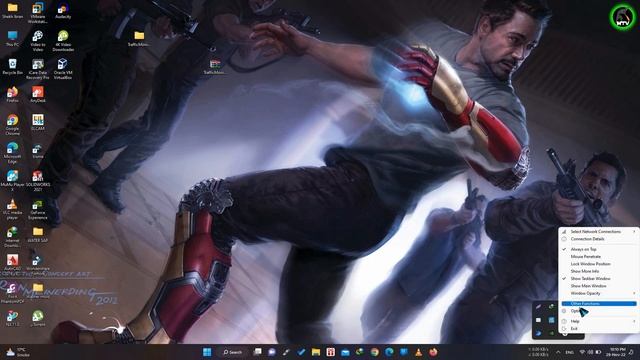Screen dimensions: 640x360
Task: Expand the Help submenu
Action: [x=598, y=321]
